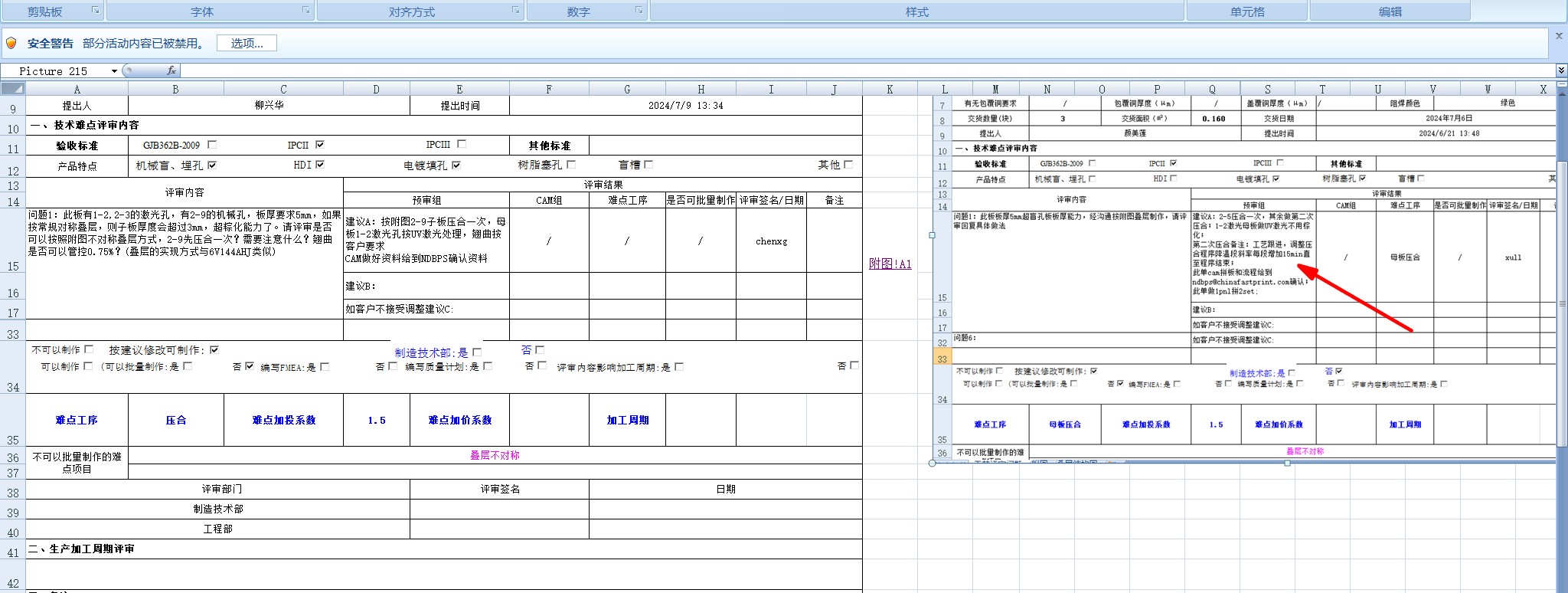Click the 二、生产加工周期评审 heading cell
Screen dimensions: 1568x593
(444, 549)
